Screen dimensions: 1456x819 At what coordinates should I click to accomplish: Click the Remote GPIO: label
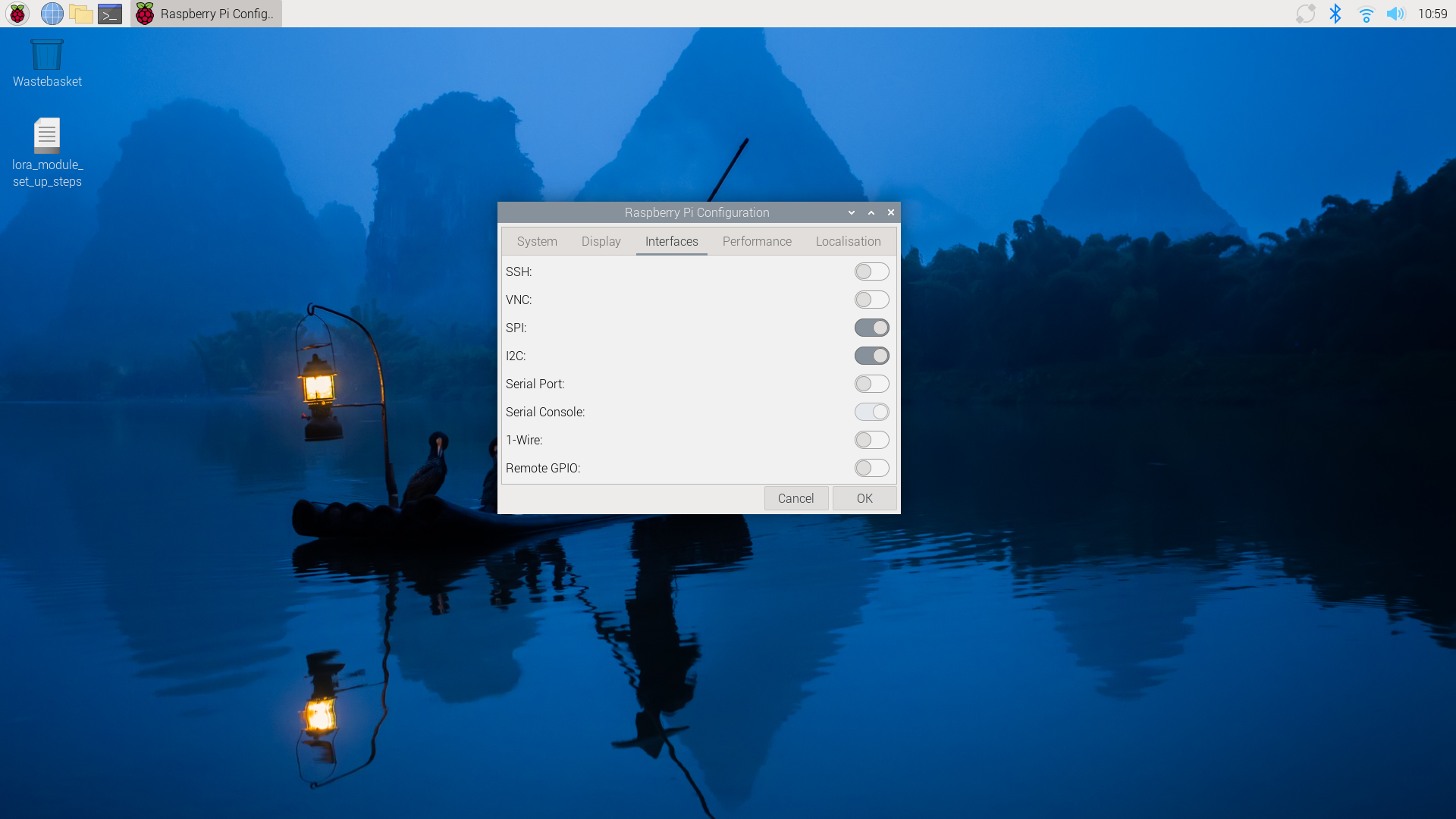543,468
